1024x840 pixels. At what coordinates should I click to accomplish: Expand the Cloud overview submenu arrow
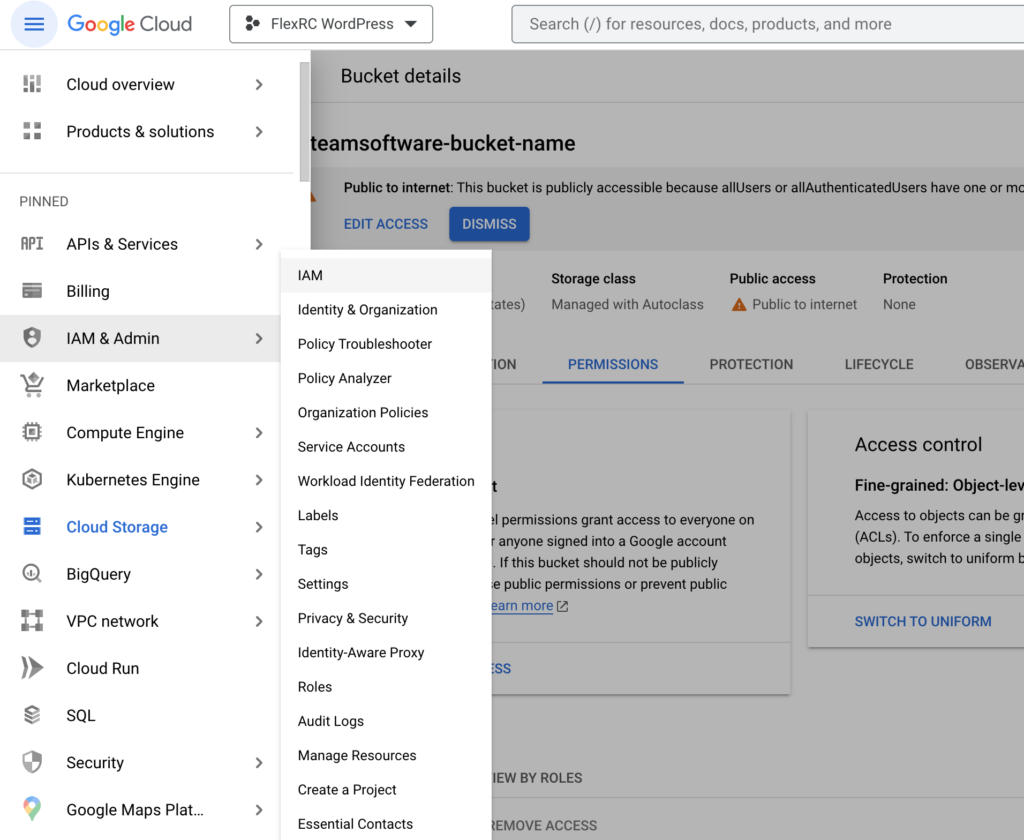click(x=259, y=85)
